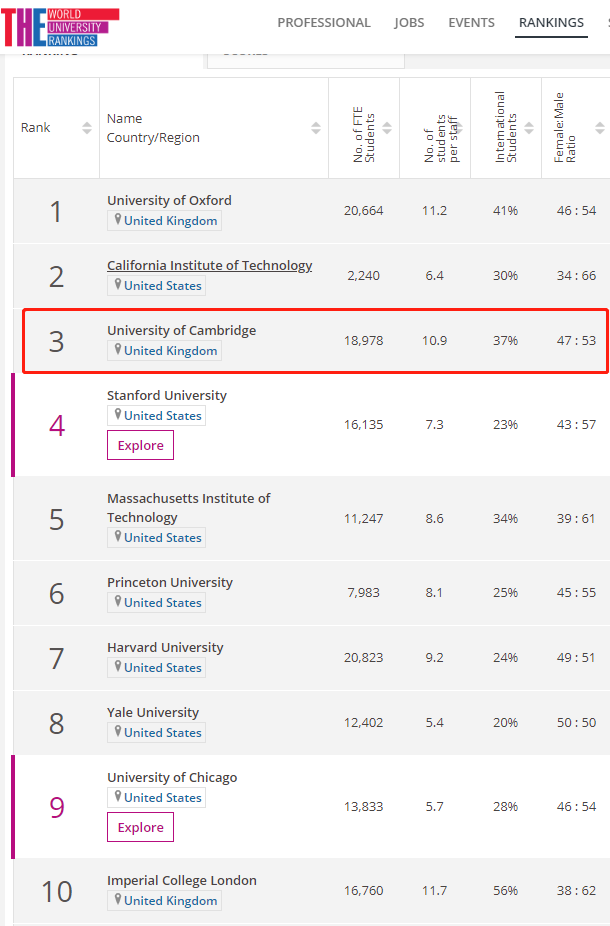
Task: Open University of Cambridge page
Action: 181,330
